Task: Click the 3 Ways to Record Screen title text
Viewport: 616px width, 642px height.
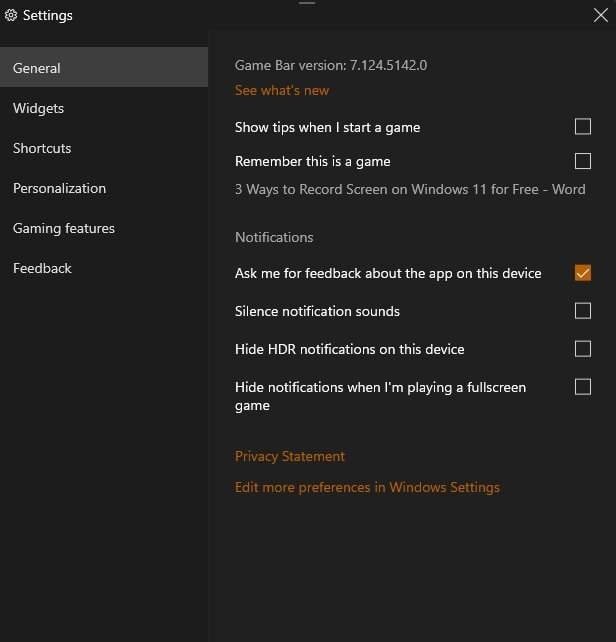Action: [x=410, y=189]
